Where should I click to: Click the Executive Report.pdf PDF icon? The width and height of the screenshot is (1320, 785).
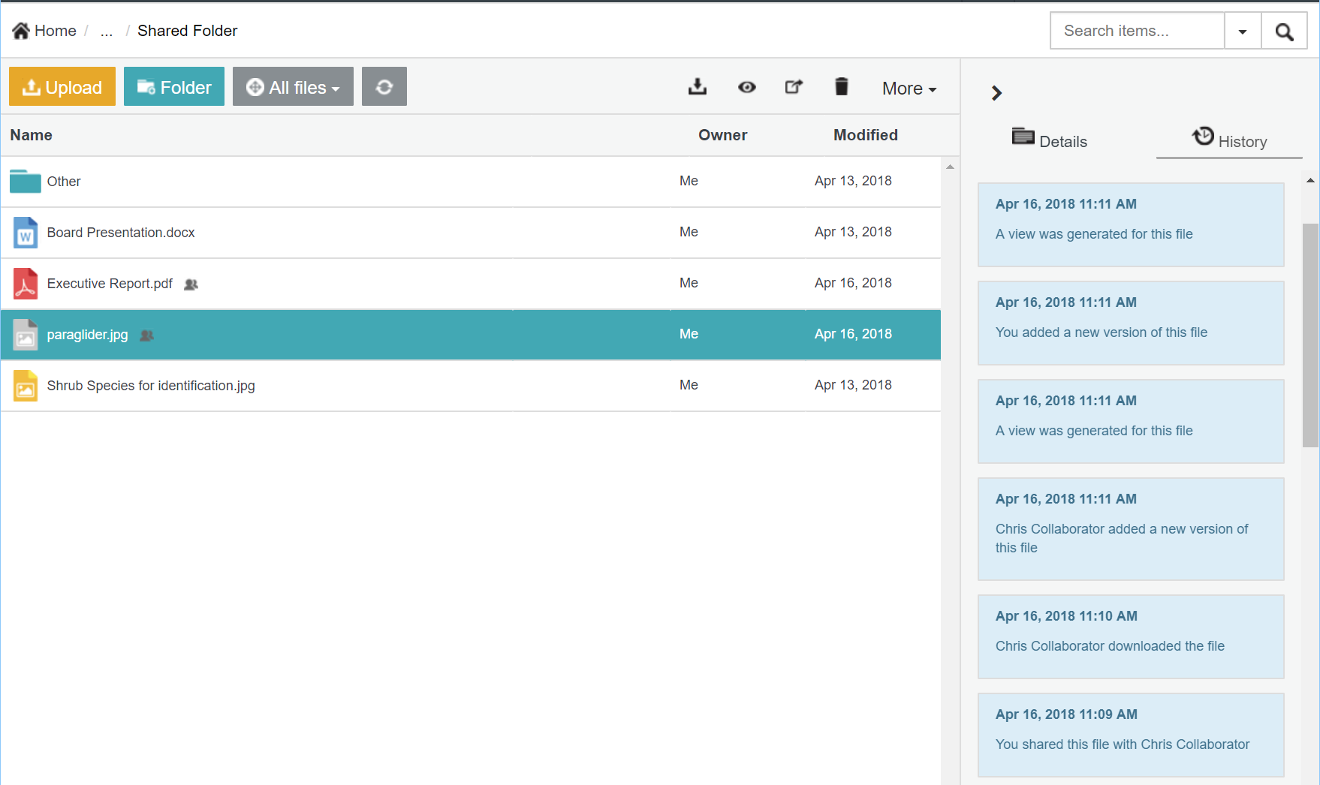click(25, 284)
